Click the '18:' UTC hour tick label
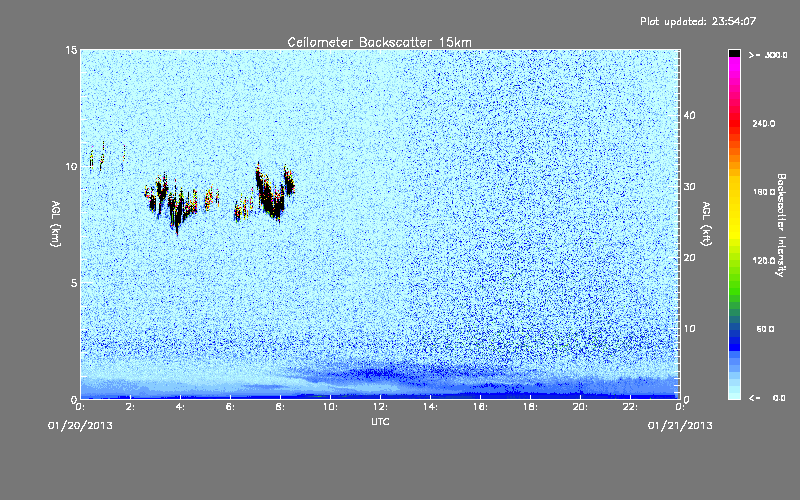800x500 pixels. point(530,407)
